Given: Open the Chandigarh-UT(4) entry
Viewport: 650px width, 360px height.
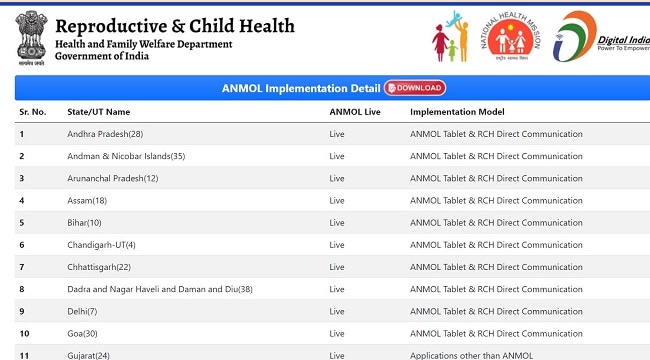Looking at the screenshot, I should [x=101, y=245].
